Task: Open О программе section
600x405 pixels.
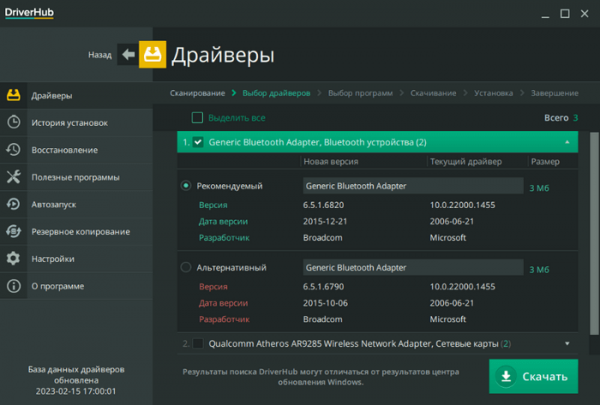Action: 76,286
